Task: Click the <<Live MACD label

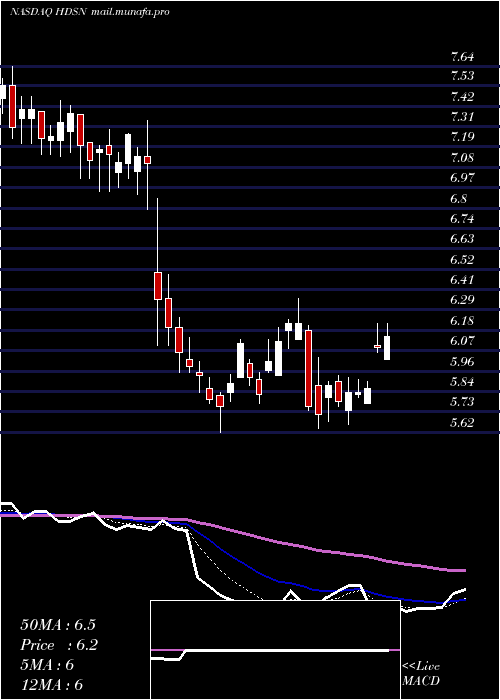Action: [421, 673]
